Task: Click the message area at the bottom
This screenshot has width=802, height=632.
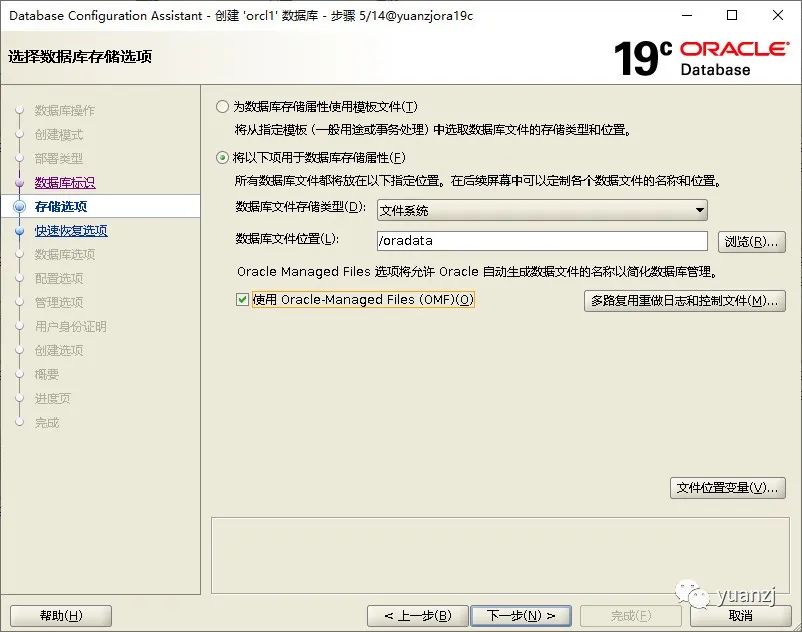Action: tap(500, 555)
